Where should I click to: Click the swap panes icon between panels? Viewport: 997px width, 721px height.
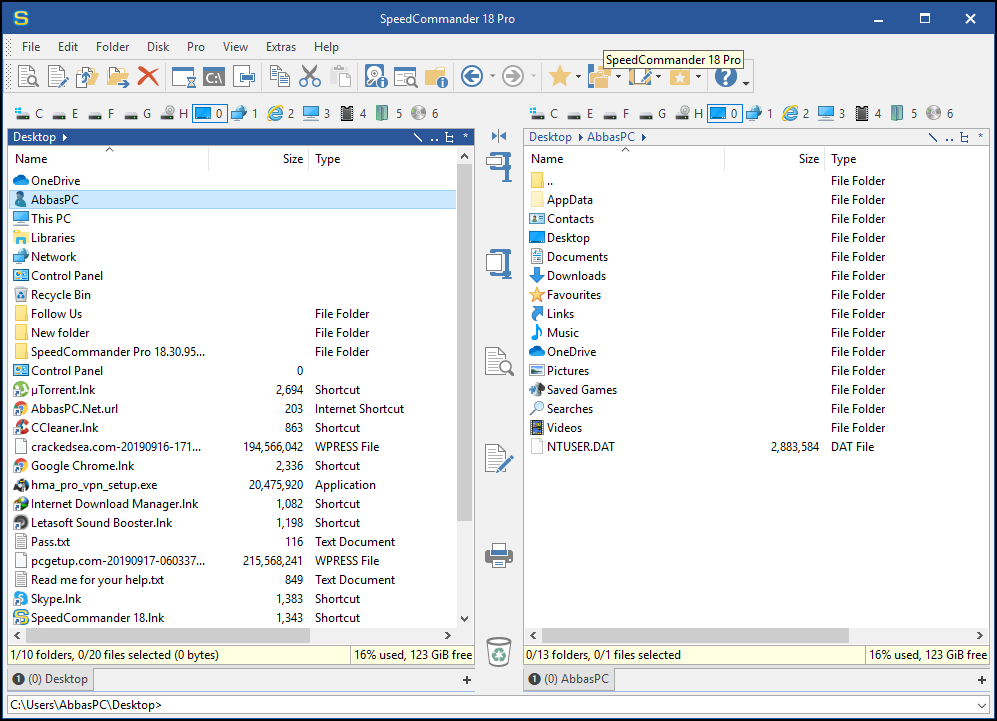click(498, 136)
